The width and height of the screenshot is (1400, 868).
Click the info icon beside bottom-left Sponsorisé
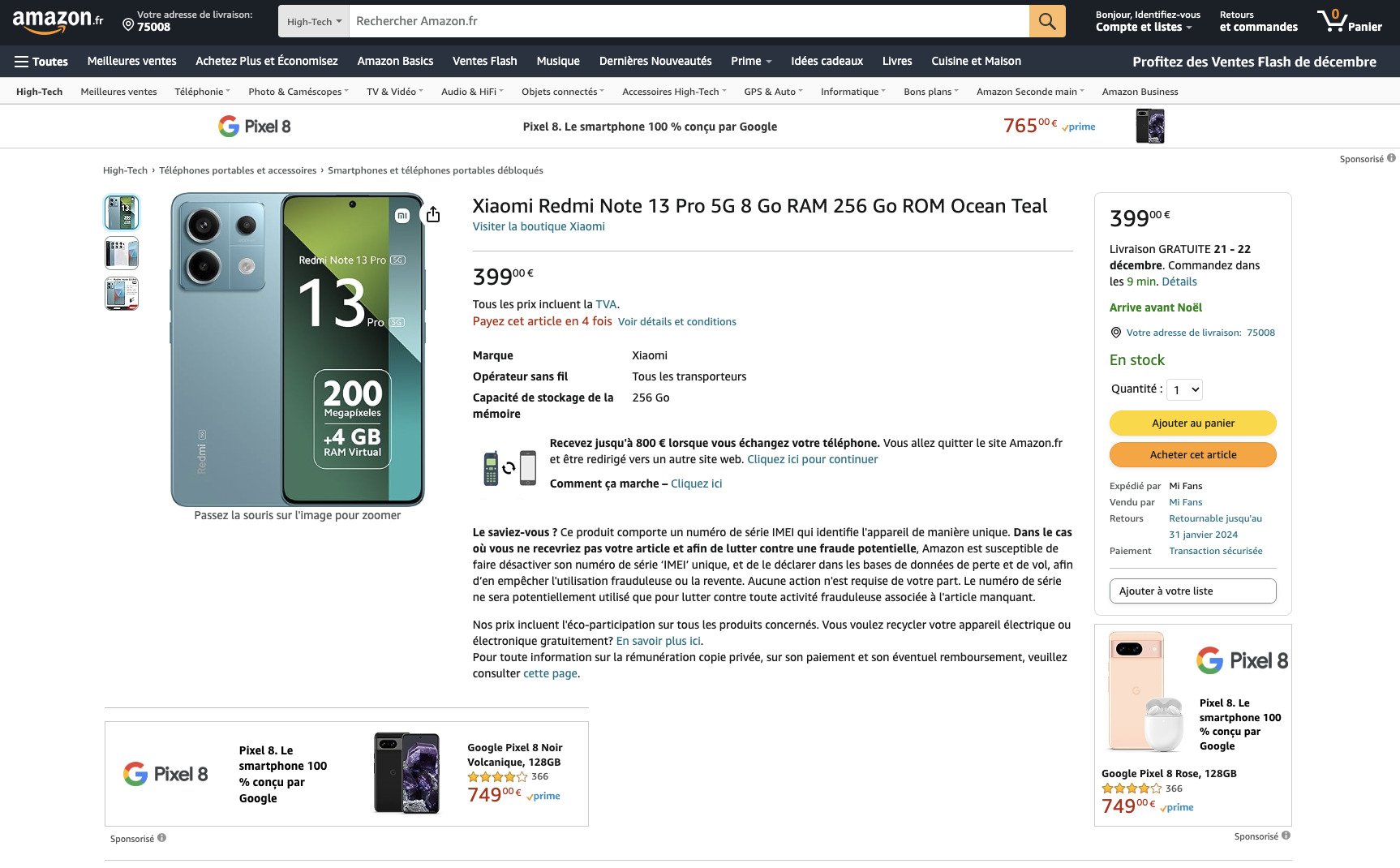point(161,838)
